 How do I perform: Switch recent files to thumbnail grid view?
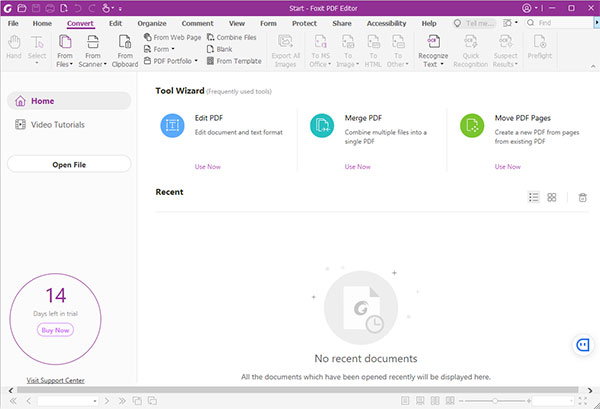pyautogui.click(x=552, y=198)
